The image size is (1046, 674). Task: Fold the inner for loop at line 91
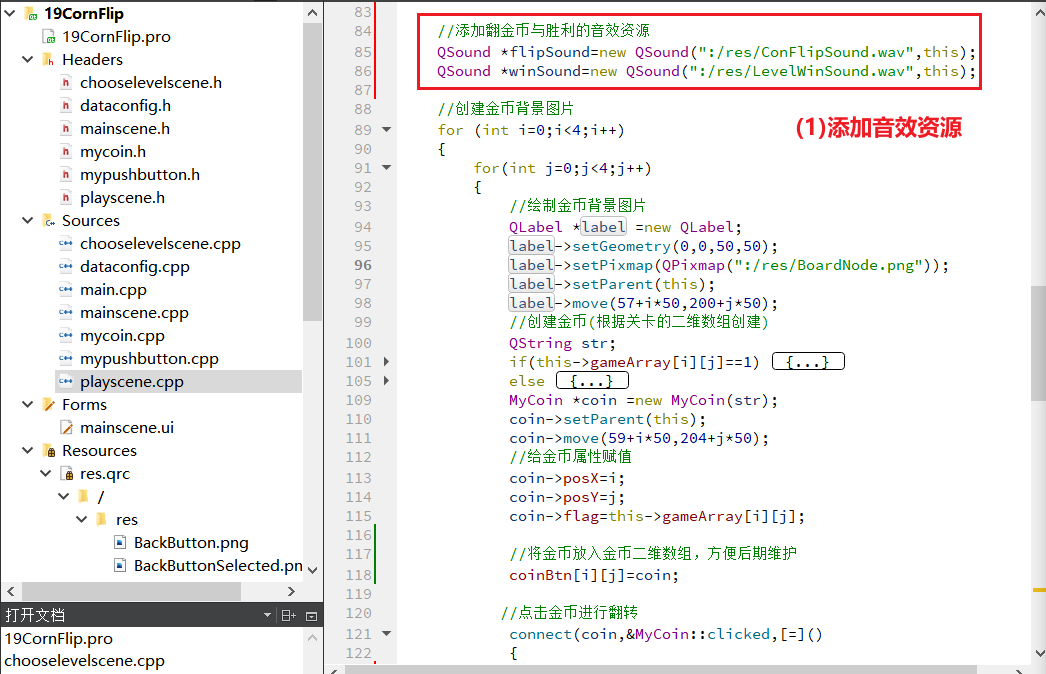(386, 167)
